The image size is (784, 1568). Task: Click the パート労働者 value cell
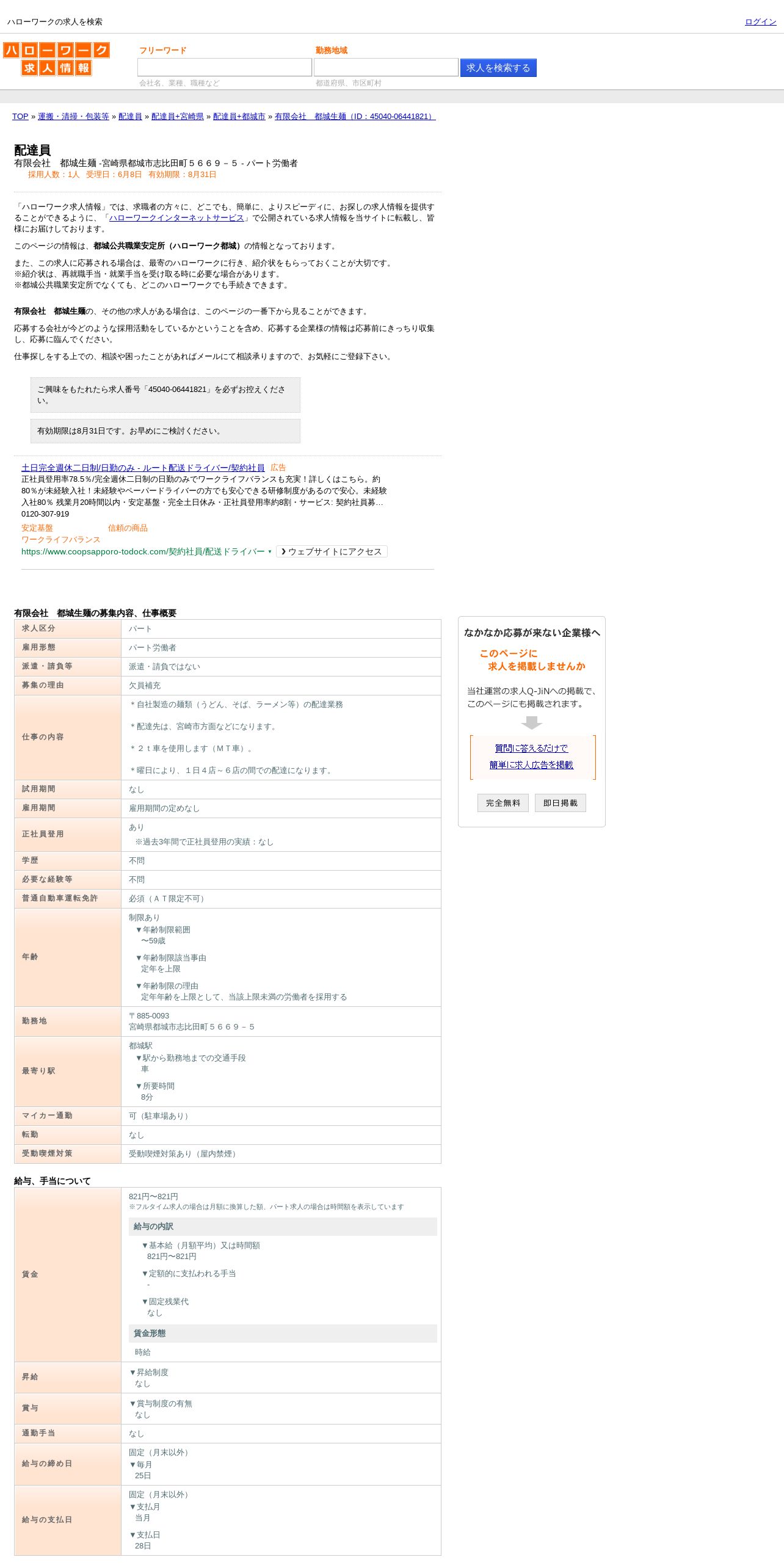click(281, 648)
